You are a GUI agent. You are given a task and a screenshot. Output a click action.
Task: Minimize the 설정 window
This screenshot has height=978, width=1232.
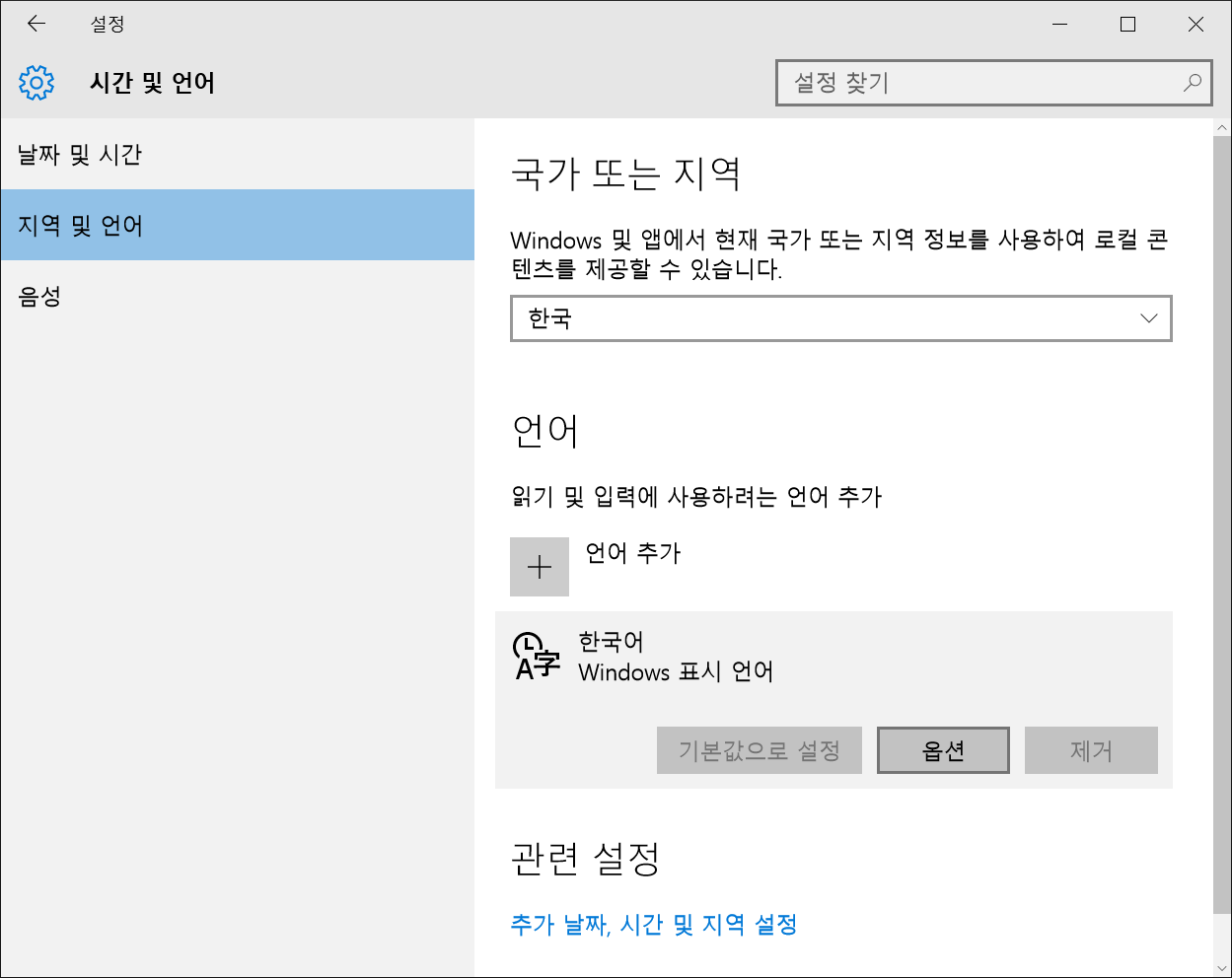click(1060, 25)
